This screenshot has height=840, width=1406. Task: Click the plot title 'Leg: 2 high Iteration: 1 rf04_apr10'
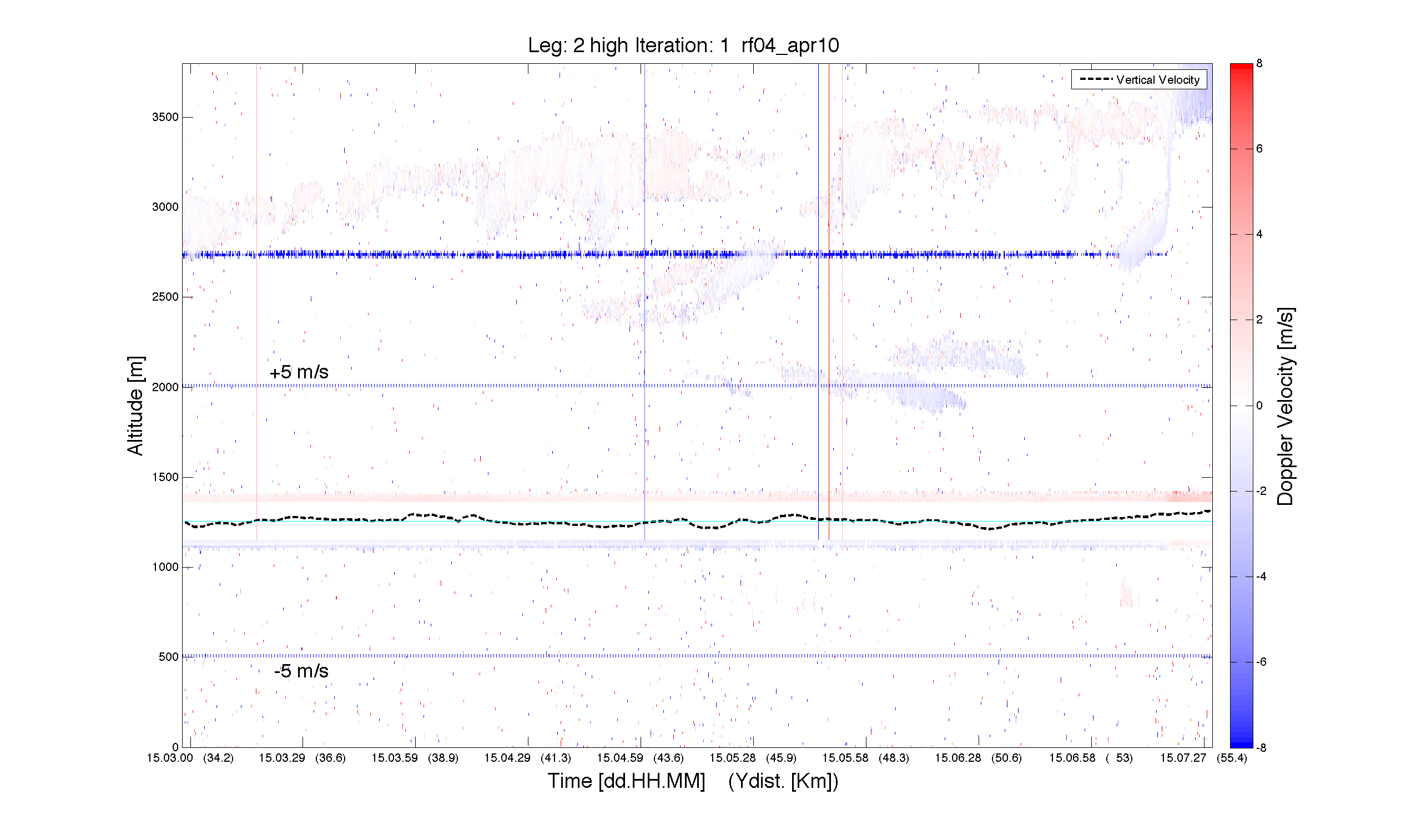click(x=683, y=45)
